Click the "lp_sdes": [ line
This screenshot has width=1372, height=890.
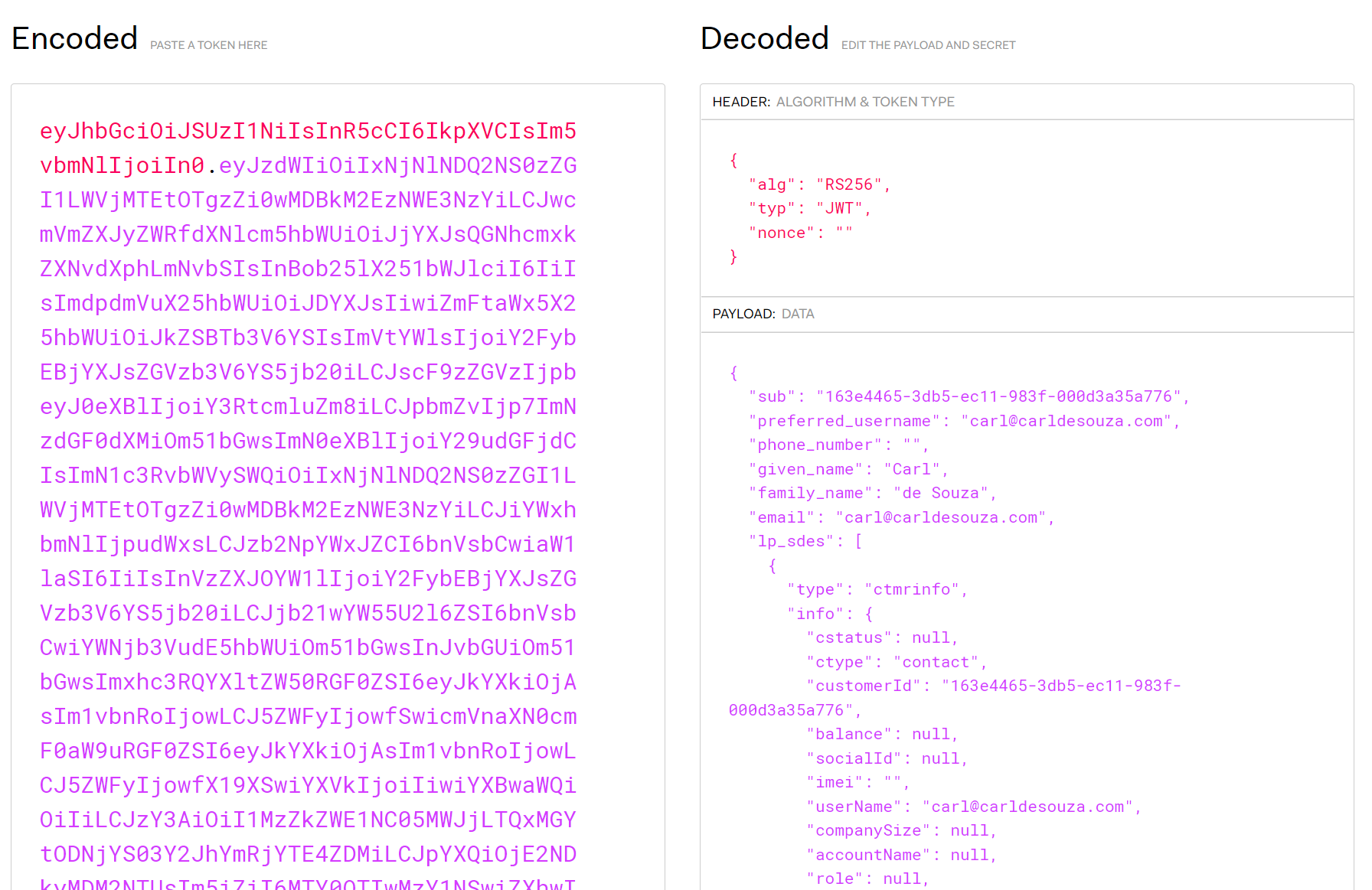point(805,541)
